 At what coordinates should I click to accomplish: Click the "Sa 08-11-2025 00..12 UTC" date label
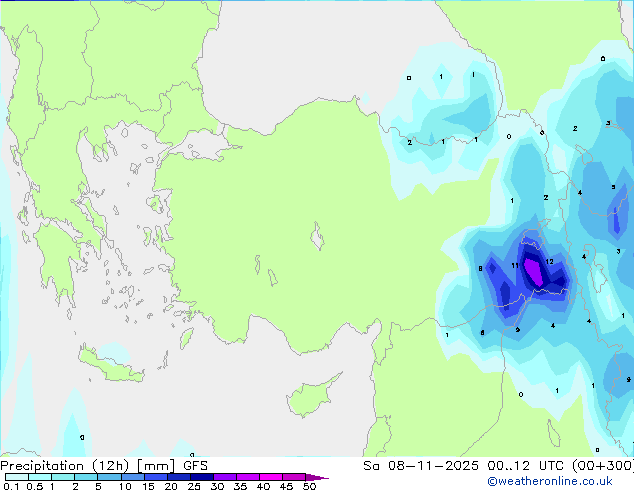465,465
